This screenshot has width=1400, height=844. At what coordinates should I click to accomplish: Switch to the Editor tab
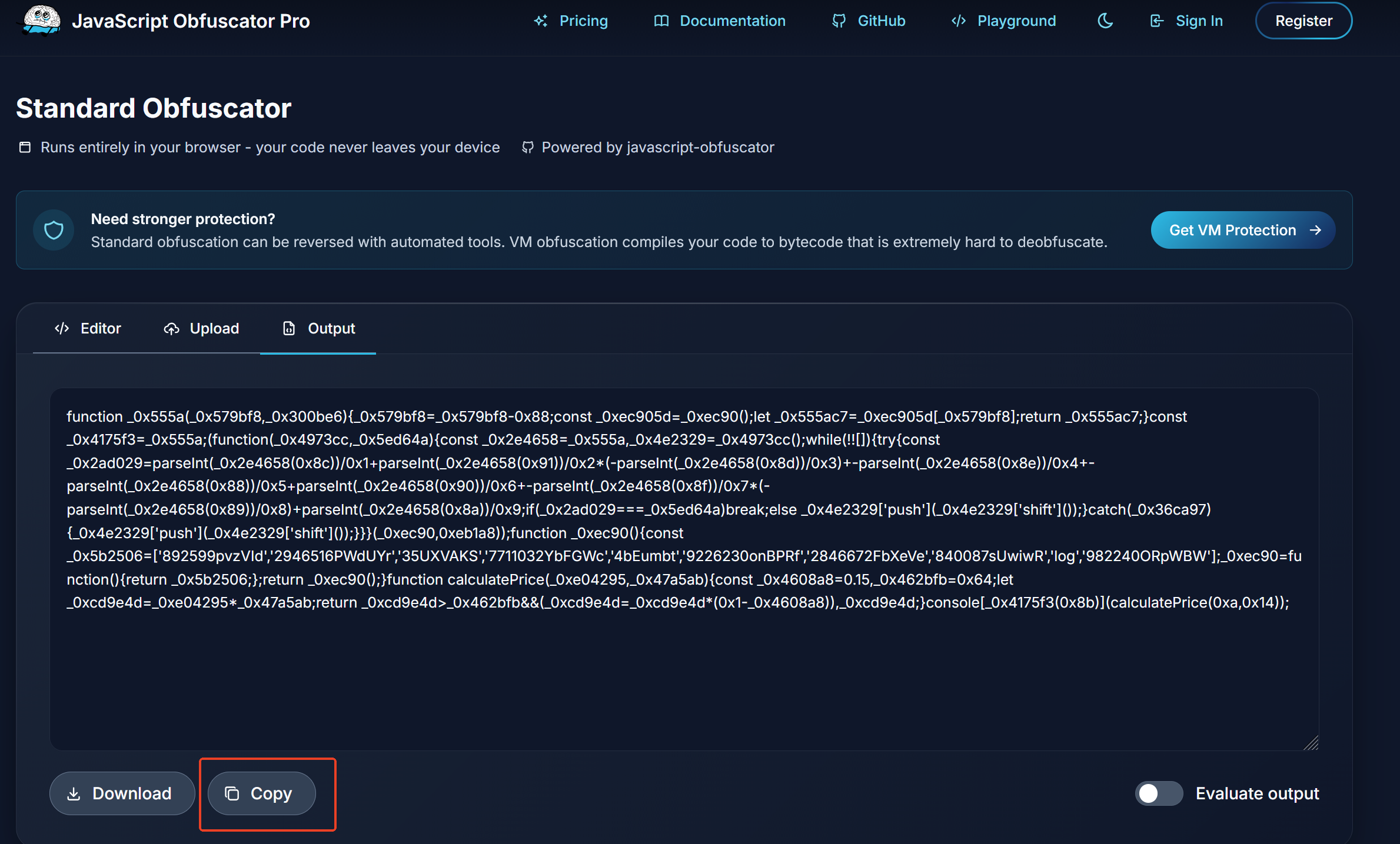pos(88,328)
